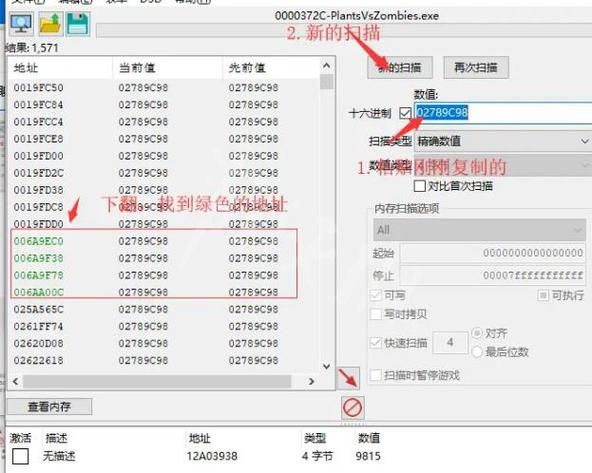Image resolution: width=592 pixels, height=473 pixels.
Task: Select address 0019FC50 row
Action: click(164, 88)
